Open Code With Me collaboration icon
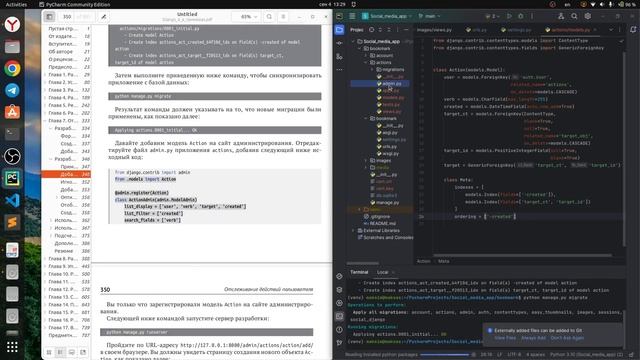The width and height of the screenshot is (640, 360). pyautogui.click(x=561, y=16)
